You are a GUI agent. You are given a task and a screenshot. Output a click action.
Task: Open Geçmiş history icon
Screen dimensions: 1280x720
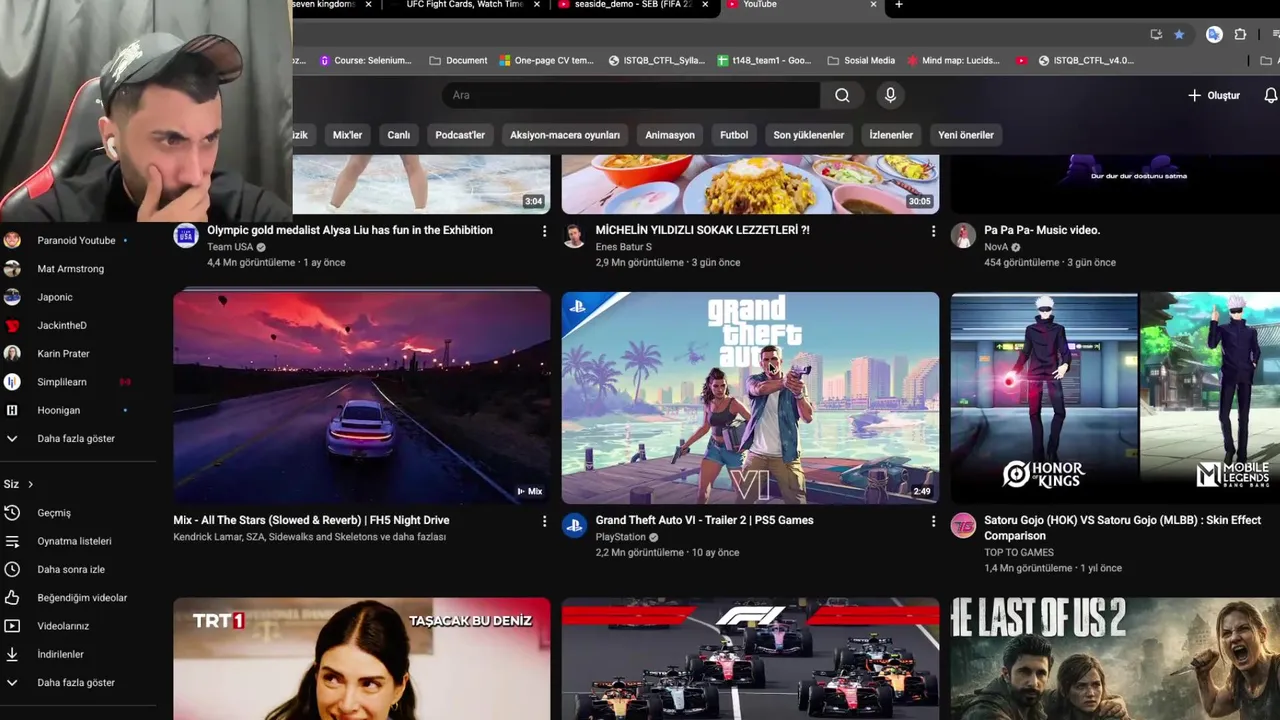click(12, 513)
